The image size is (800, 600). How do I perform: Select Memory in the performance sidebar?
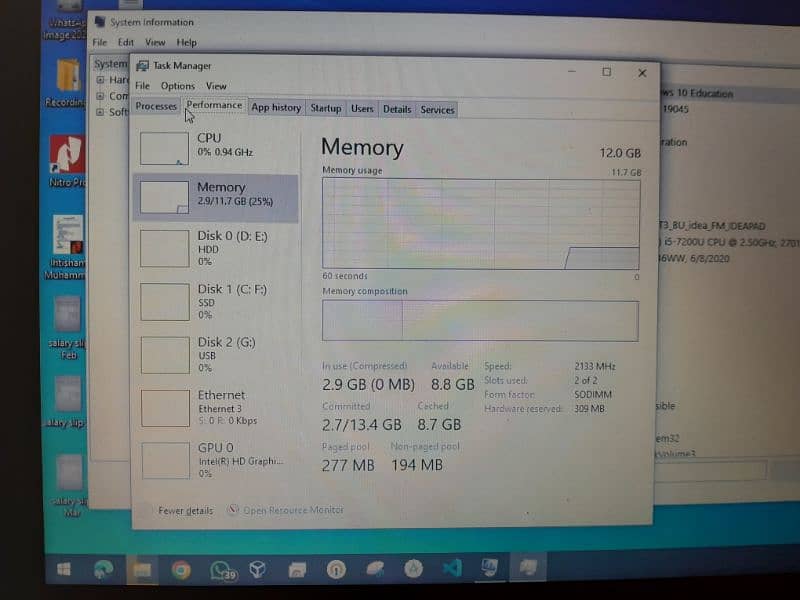coord(215,197)
